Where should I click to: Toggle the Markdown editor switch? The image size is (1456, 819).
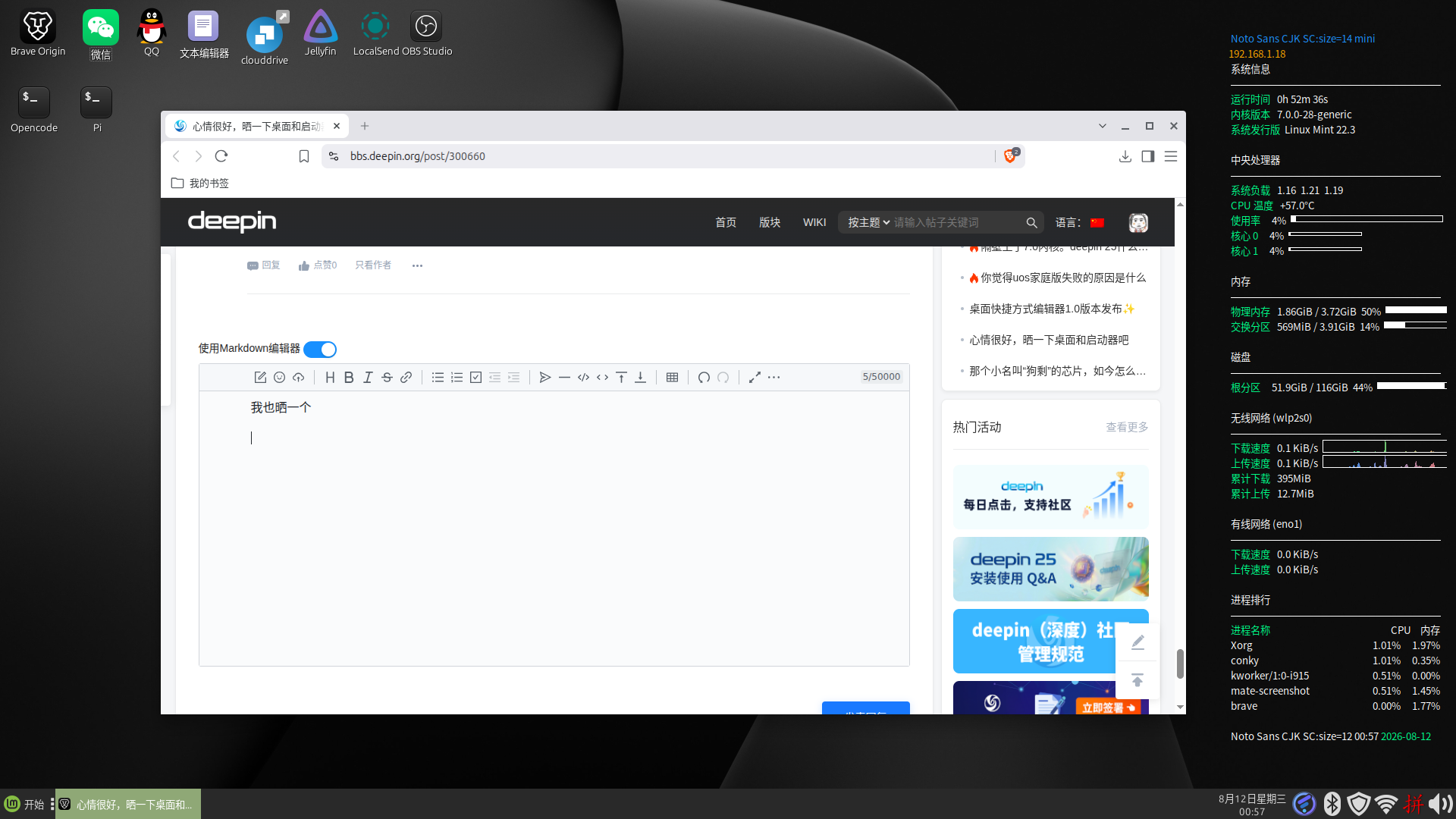[x=320, y=350]
